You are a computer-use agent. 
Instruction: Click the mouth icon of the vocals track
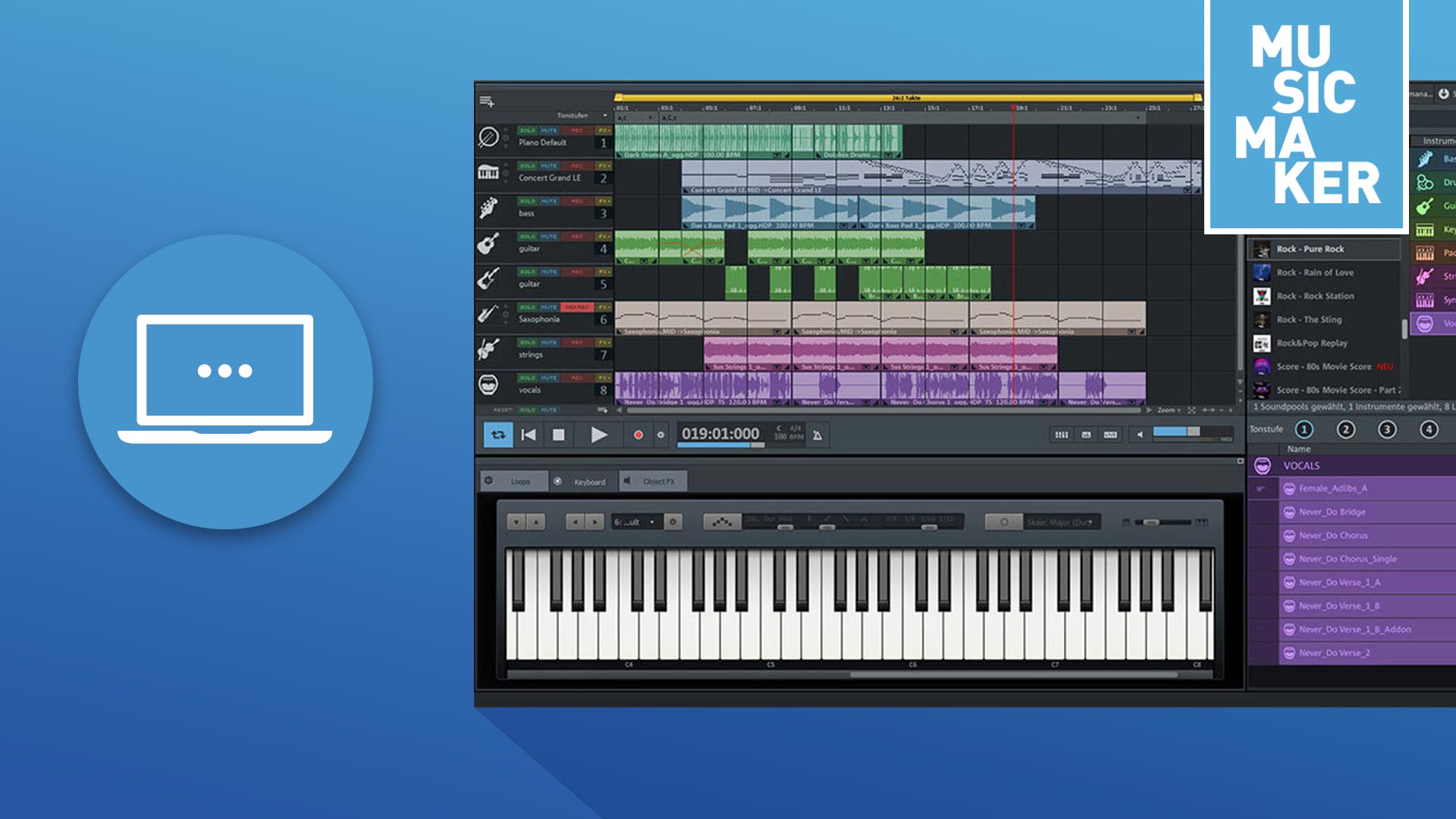(x=488, y=384)
